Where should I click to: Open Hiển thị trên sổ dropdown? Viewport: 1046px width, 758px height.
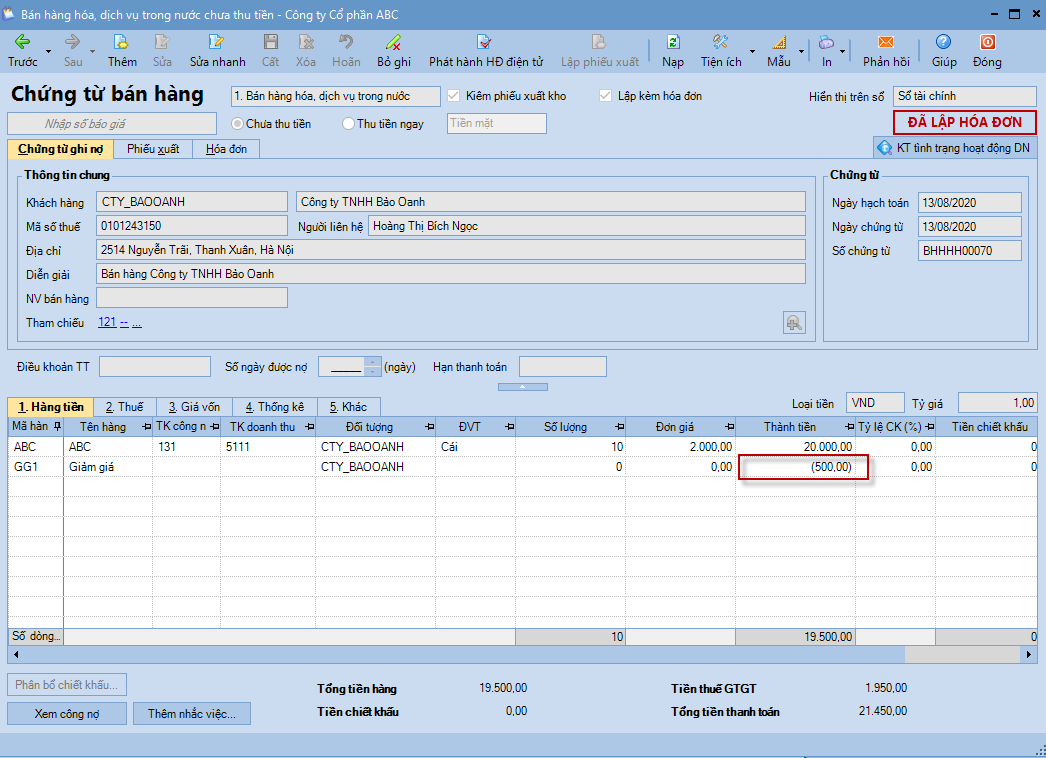tap(965, 96)
